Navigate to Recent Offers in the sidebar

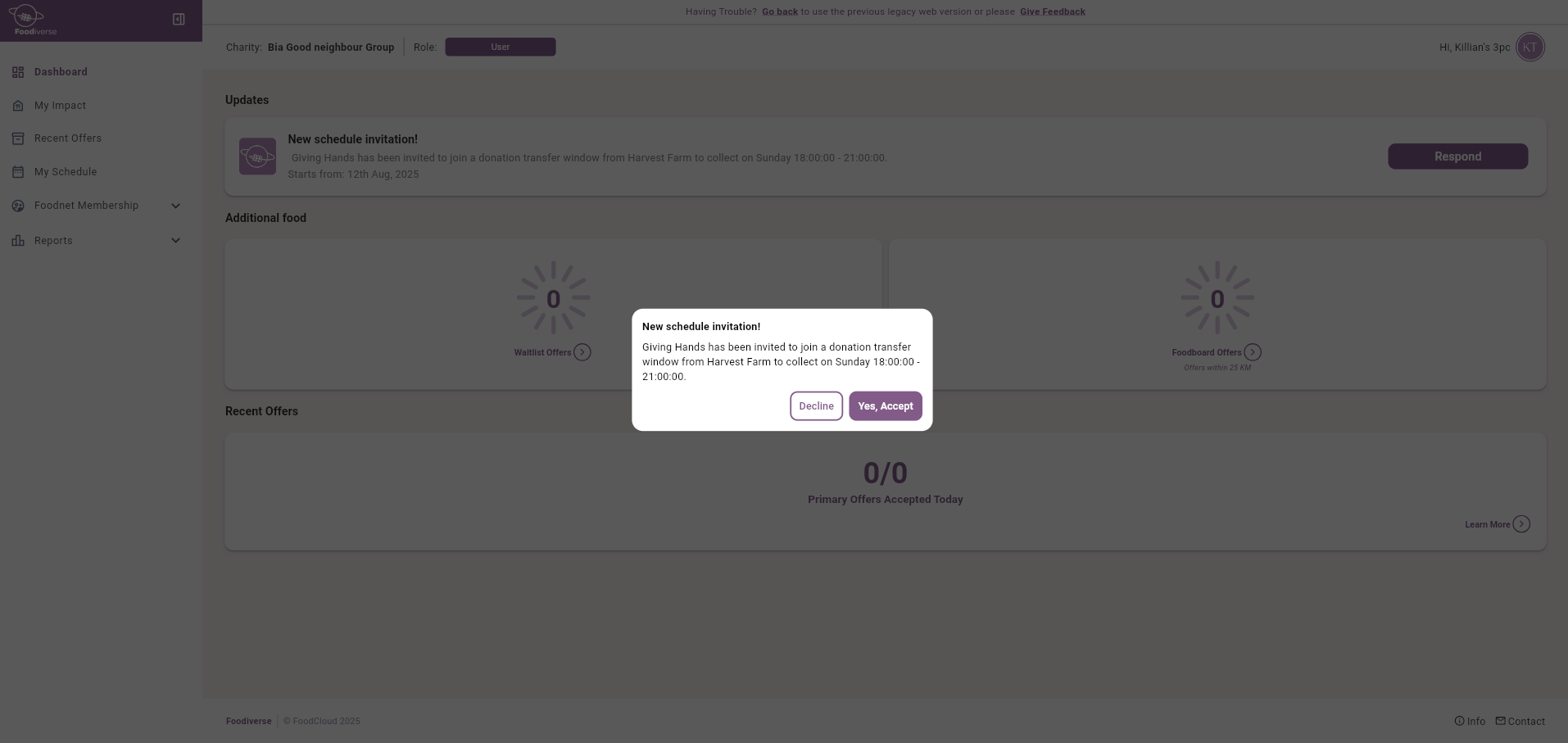coord(68,138)
